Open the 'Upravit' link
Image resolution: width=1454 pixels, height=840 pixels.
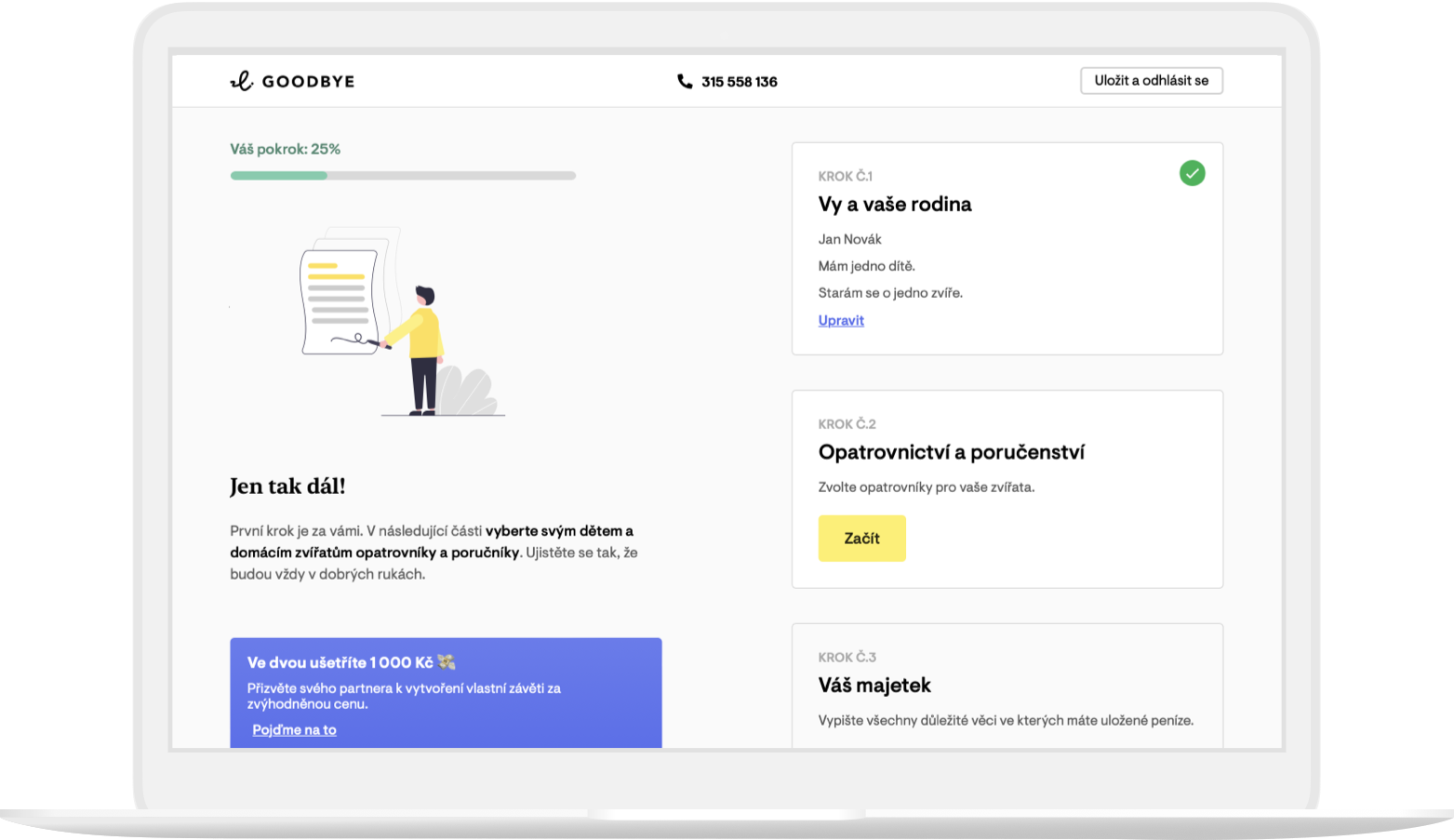click(x=841, y=320)
